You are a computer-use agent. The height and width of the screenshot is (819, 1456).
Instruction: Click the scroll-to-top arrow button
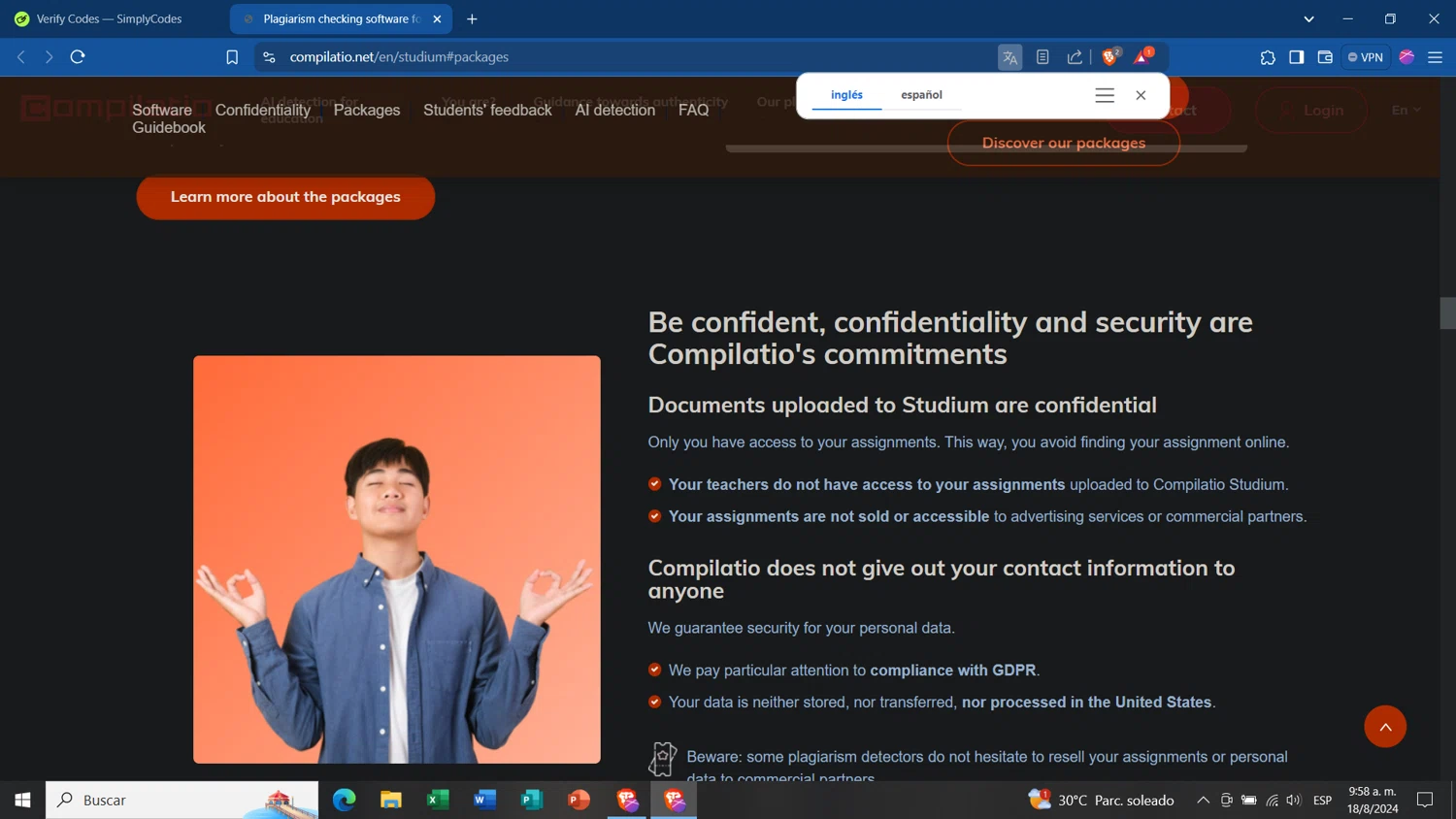click(x=1385, y=726)
